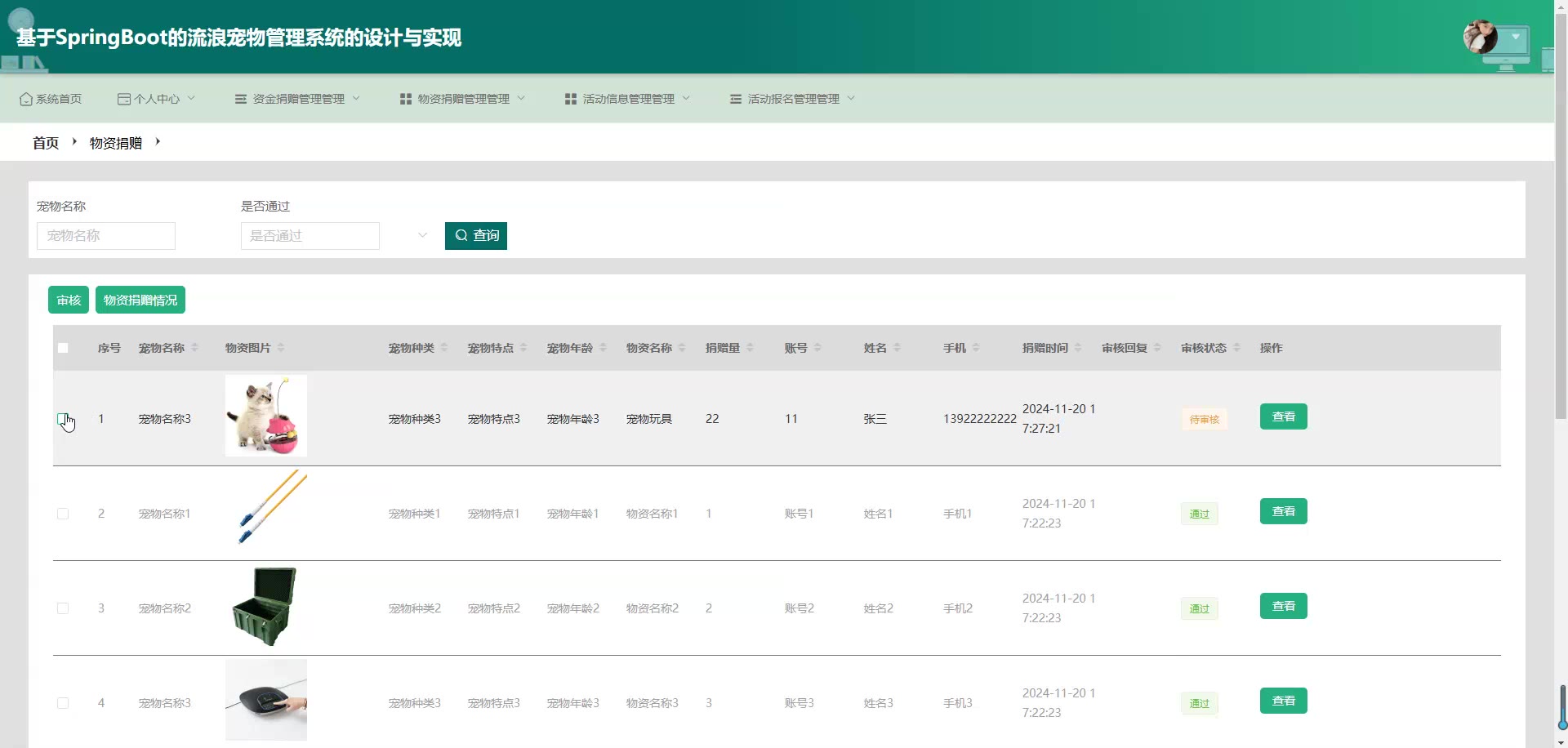This screenshot has width=1568, height=748.
Task: Toggle the select-all checkbox in table header
Action: [63, 348]
